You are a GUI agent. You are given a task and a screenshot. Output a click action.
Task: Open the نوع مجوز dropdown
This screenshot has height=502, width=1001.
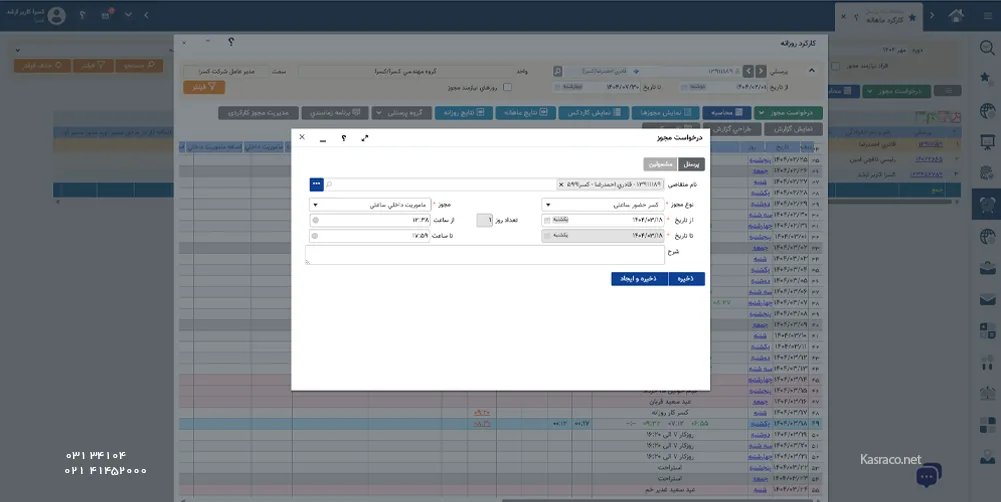548,204
